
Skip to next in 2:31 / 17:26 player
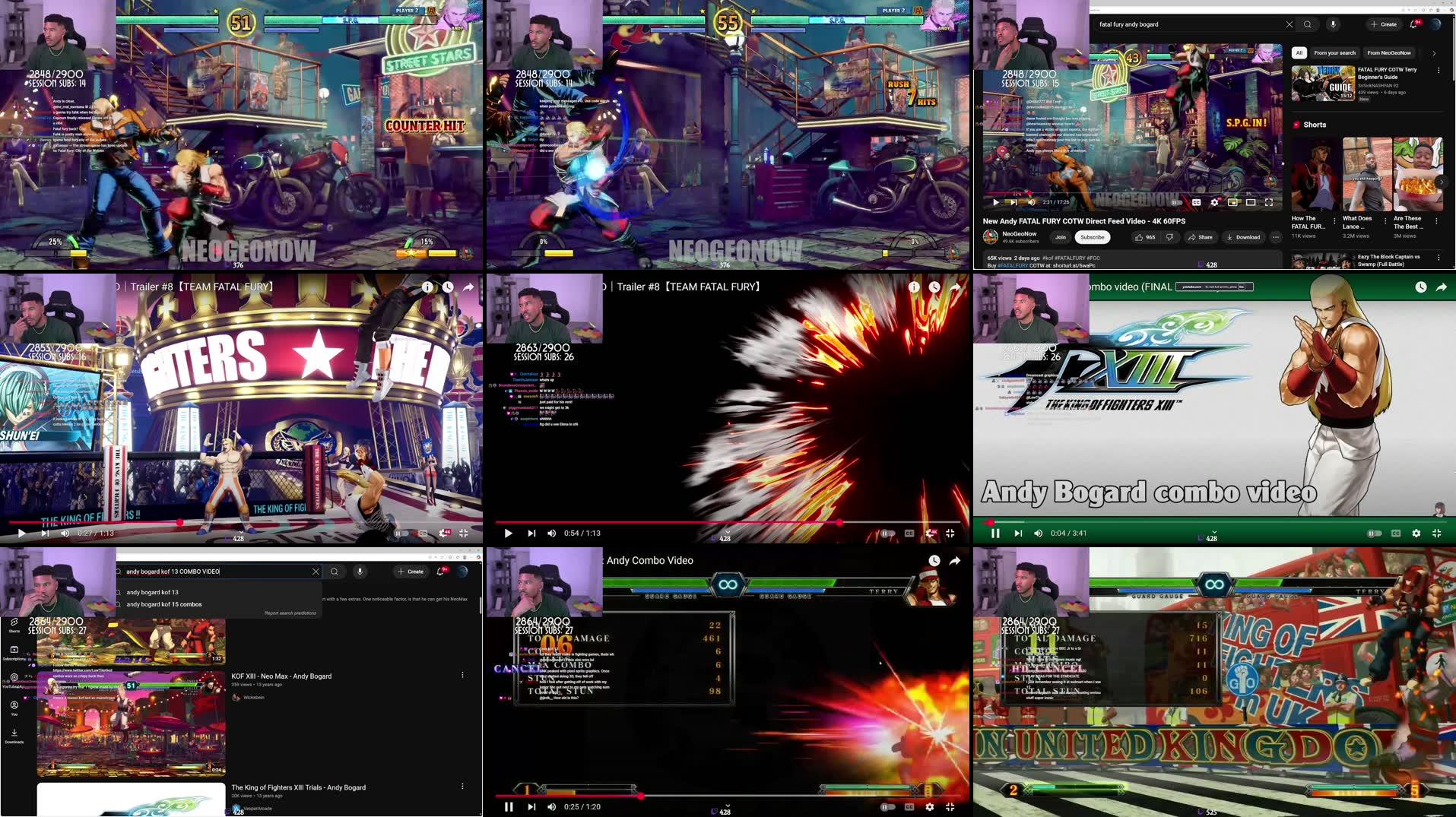point(1013,202)
